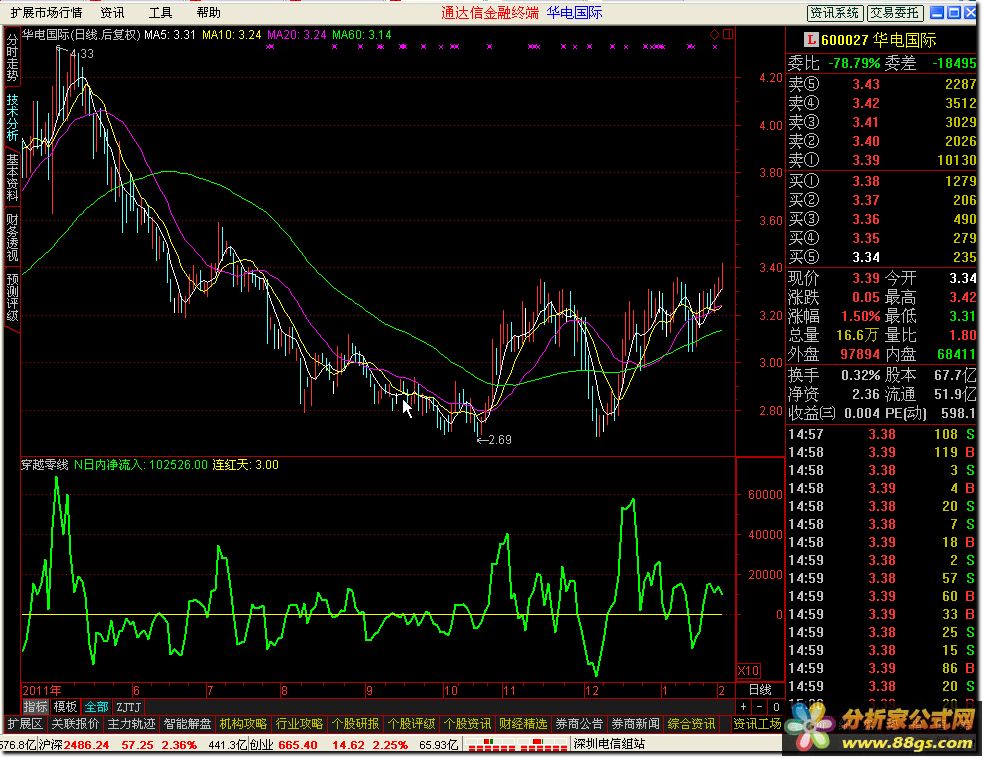This screenshot has width=984, height=758.
Task: Click the split-window square icon above the chart
Action: tap(728, 35)
